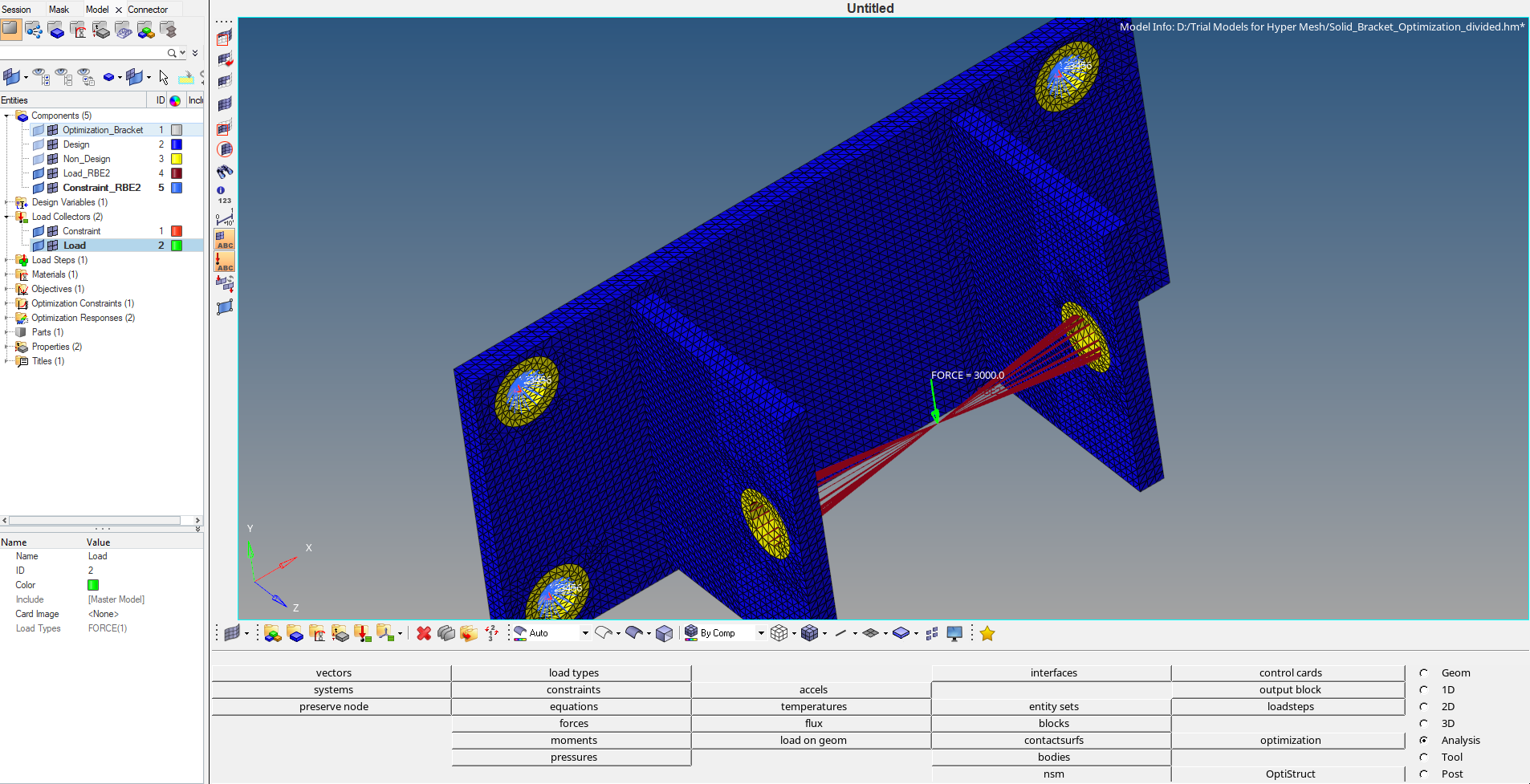Select the ABC label display icon on the left sidebar
Viewport: 1530px width, 784px height.
coord(224,240)
